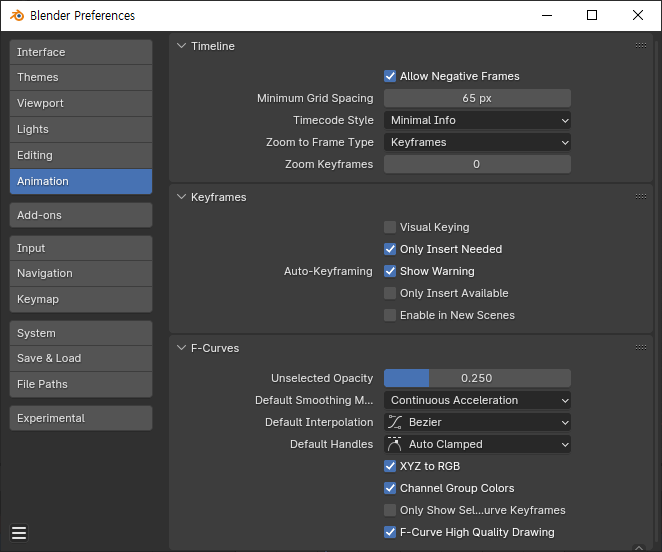Click the Auto Clamped handle icon

394,444
